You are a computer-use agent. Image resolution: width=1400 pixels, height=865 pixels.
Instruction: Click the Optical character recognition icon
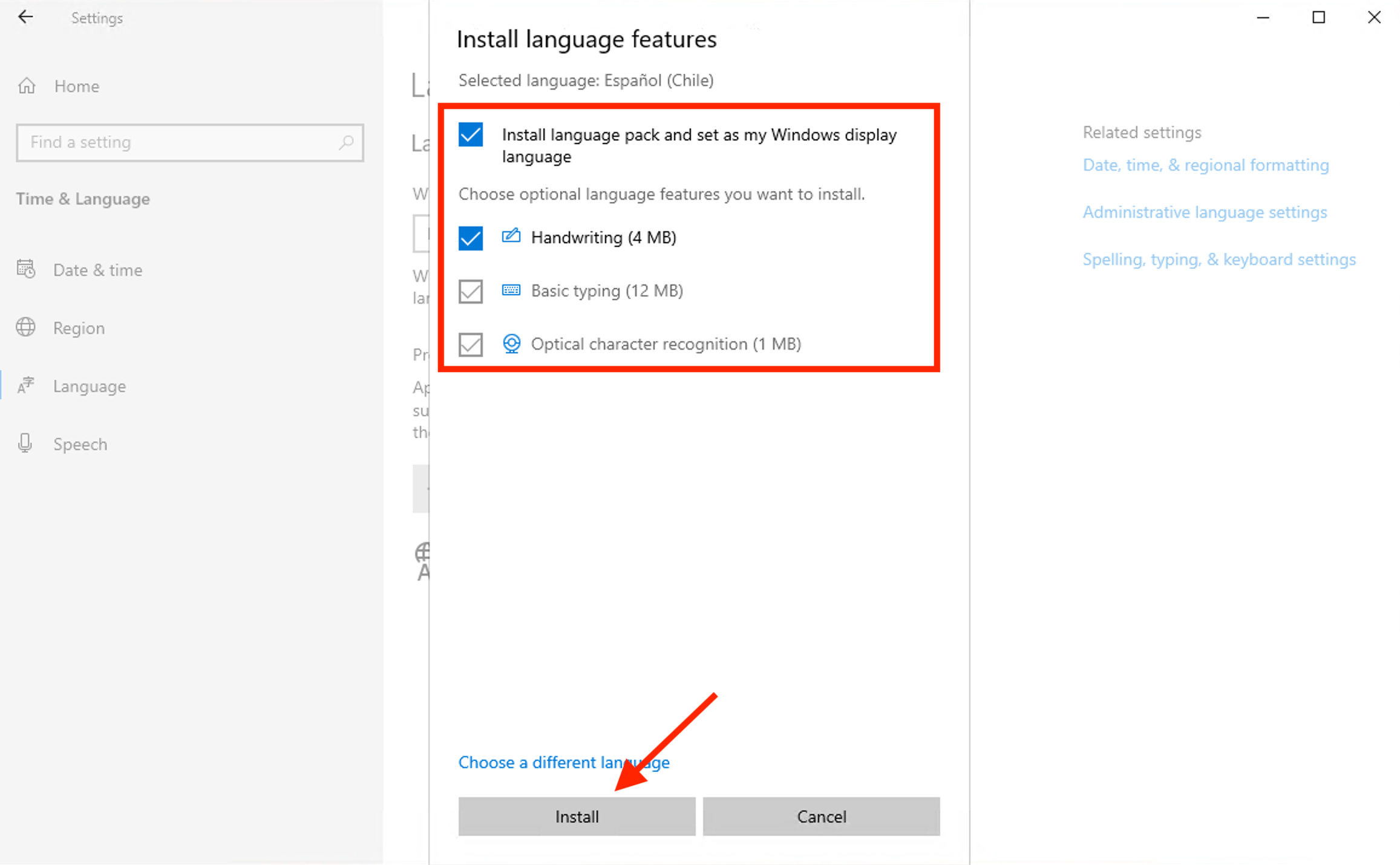pos(511,343)
